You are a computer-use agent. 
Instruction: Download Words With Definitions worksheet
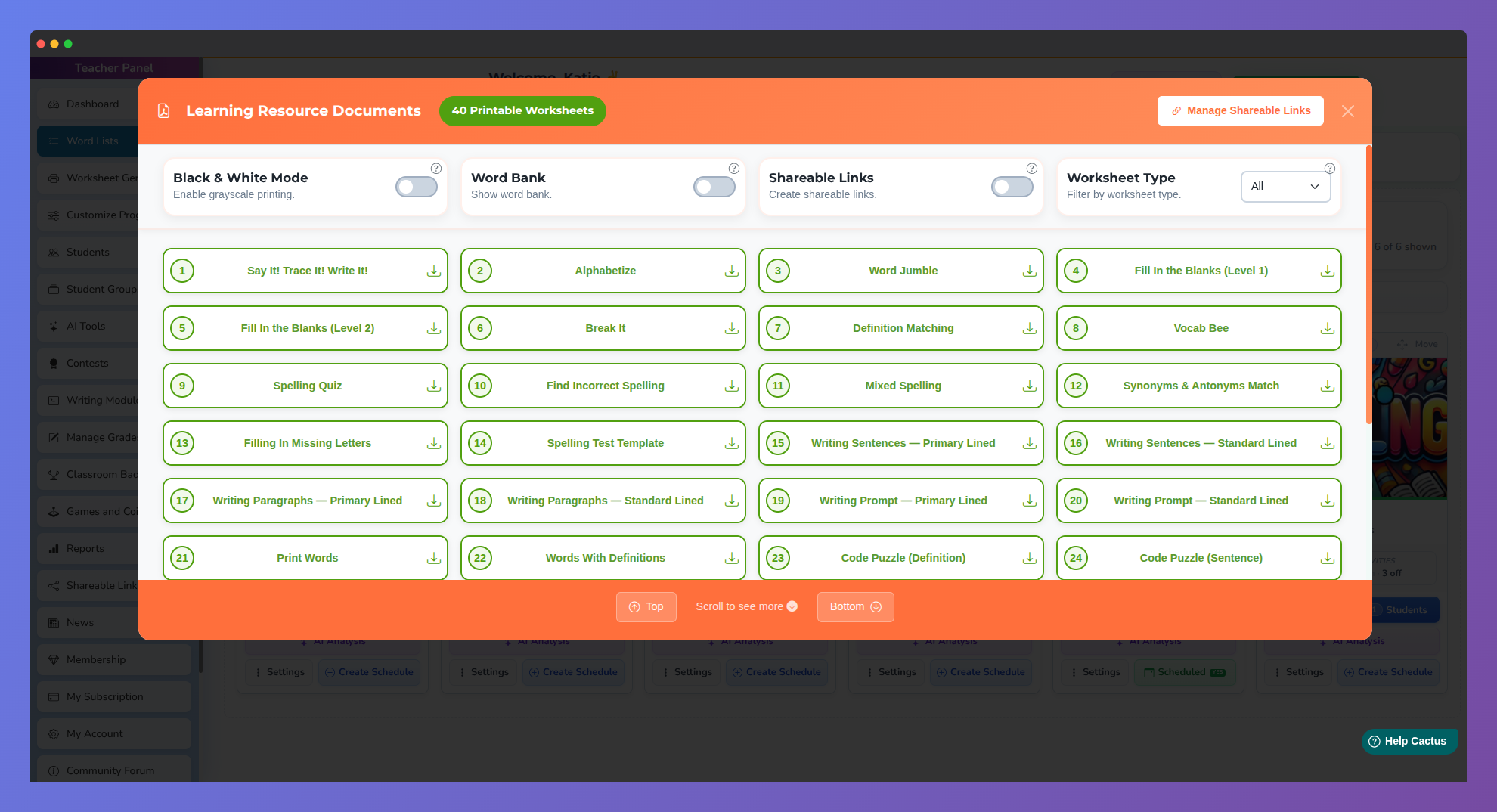(732, 558)
